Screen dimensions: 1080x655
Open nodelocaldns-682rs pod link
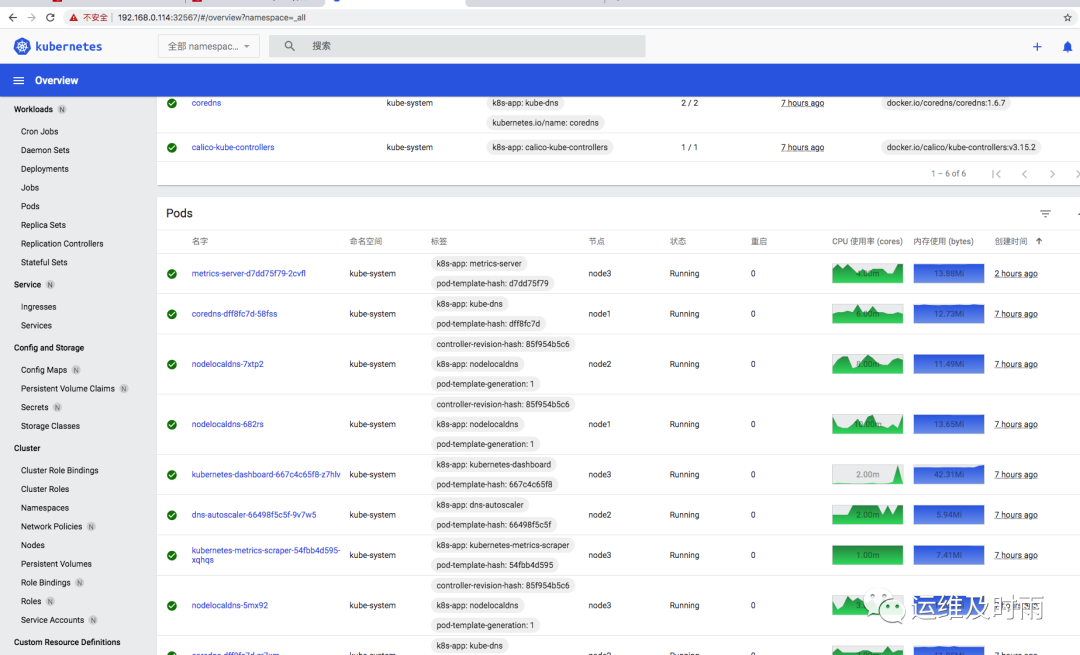[227, 424]
